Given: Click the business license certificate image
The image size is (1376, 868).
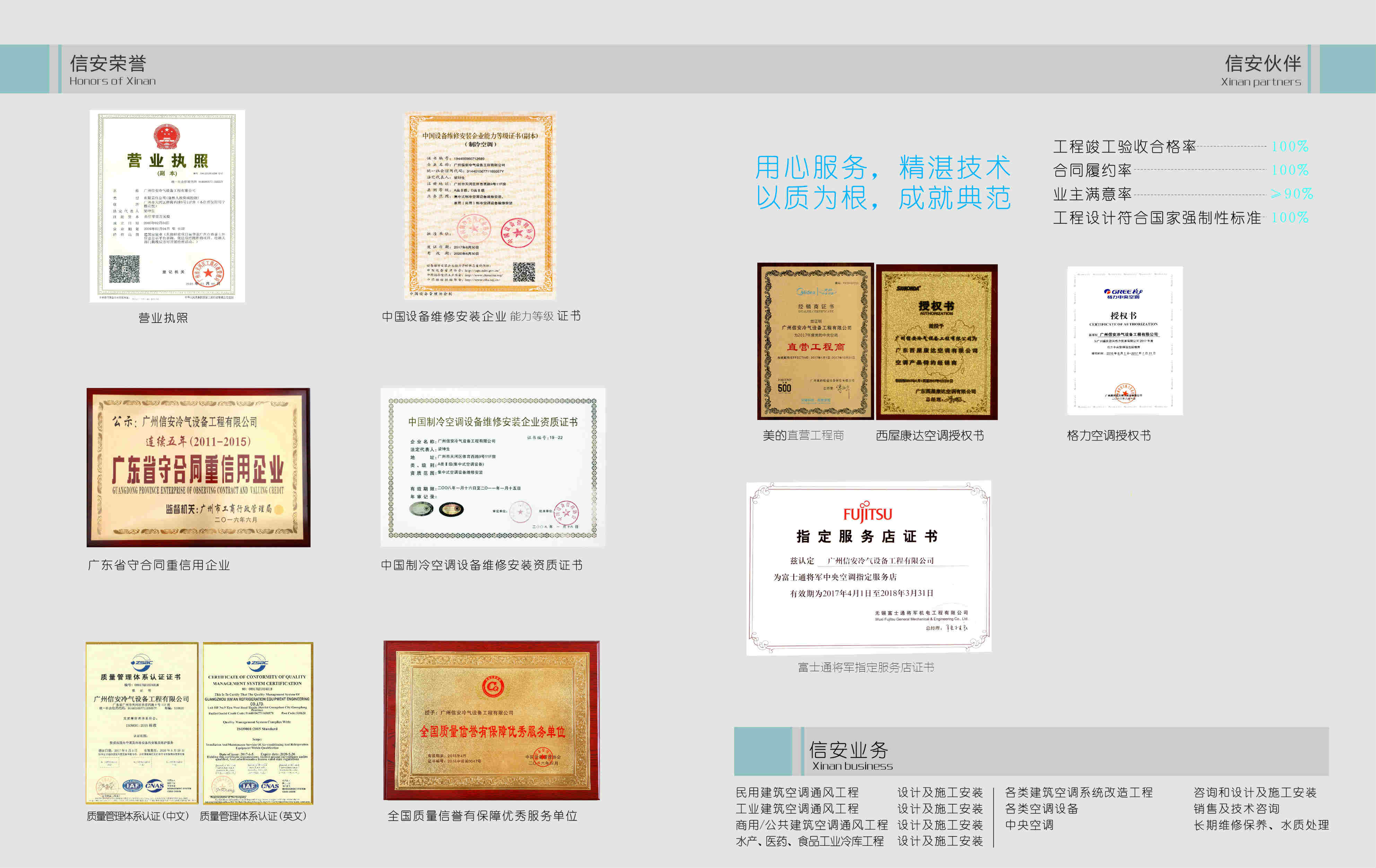Looking at the screenshot, I should click(167, 206).
